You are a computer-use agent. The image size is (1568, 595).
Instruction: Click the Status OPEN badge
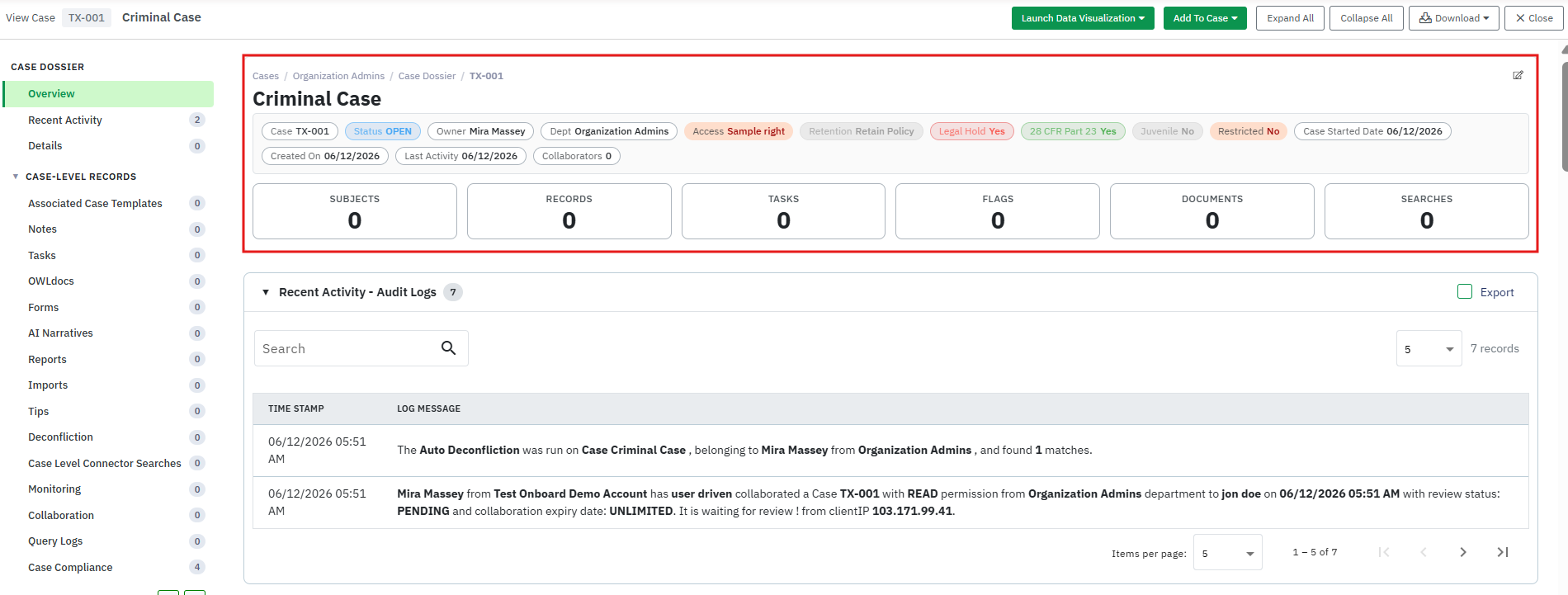click(x=383, y=131)
